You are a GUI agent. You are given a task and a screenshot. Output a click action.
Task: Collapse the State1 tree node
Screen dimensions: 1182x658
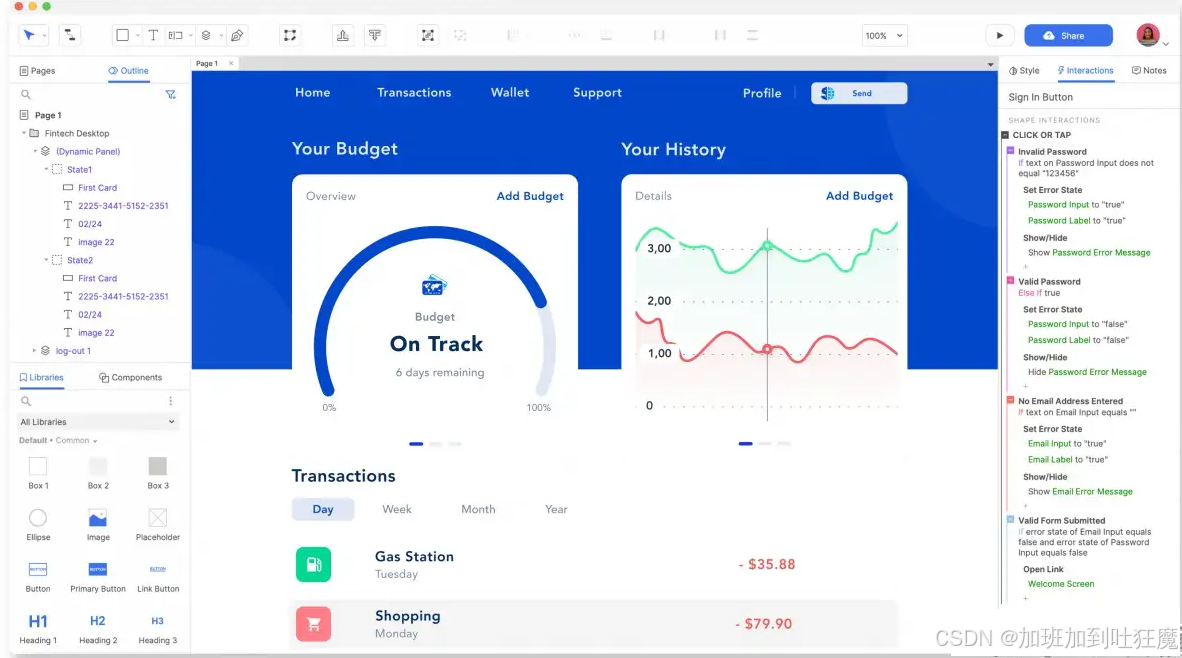pos(46,170)
